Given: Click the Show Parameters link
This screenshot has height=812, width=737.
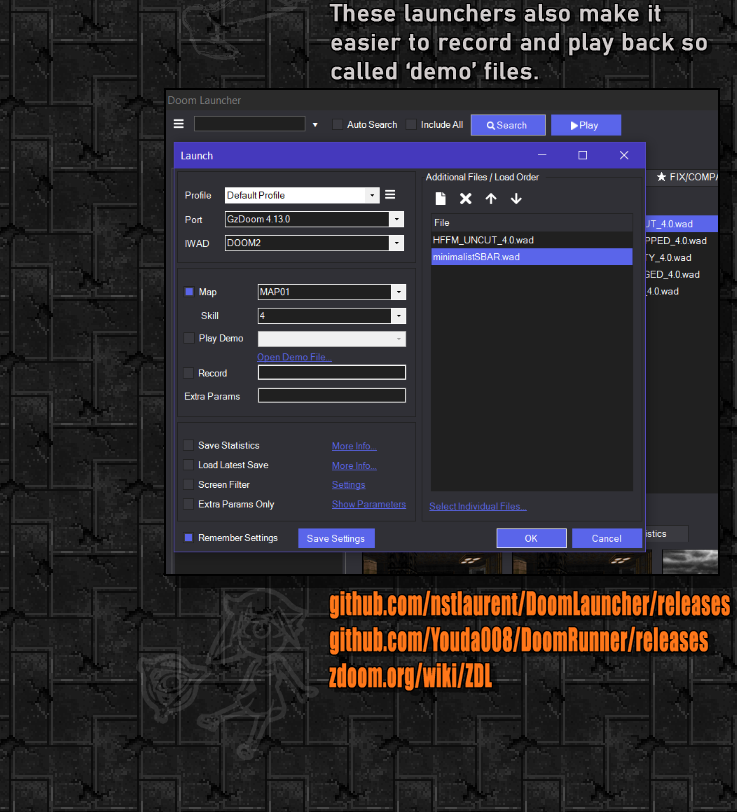Looking at the screenshot, I should click(x=369, y=504).
